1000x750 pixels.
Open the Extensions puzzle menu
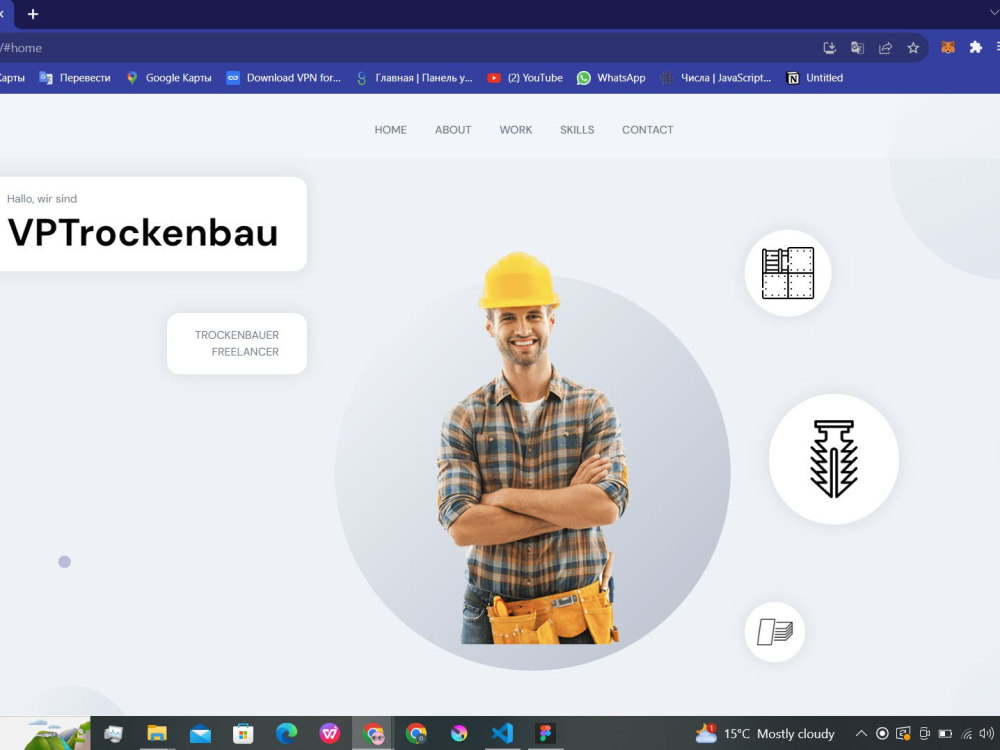pos(976,47)
